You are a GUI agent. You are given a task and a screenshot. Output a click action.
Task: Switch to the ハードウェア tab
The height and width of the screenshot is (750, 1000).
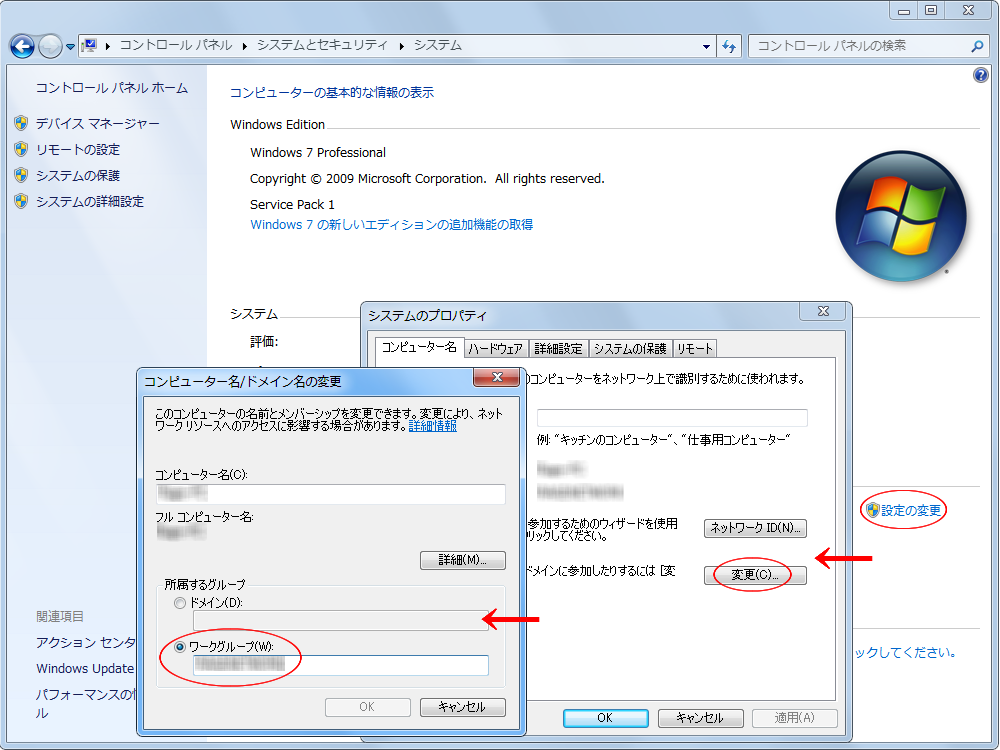pos(495,349)
